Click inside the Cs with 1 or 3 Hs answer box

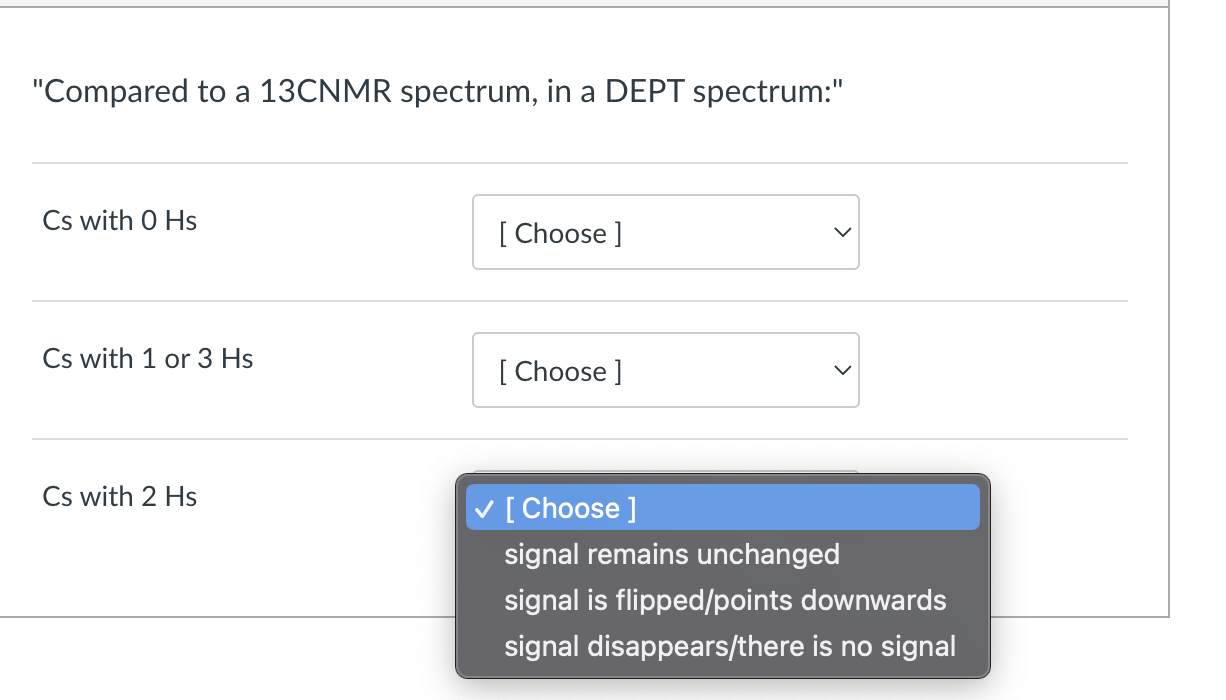665,370
